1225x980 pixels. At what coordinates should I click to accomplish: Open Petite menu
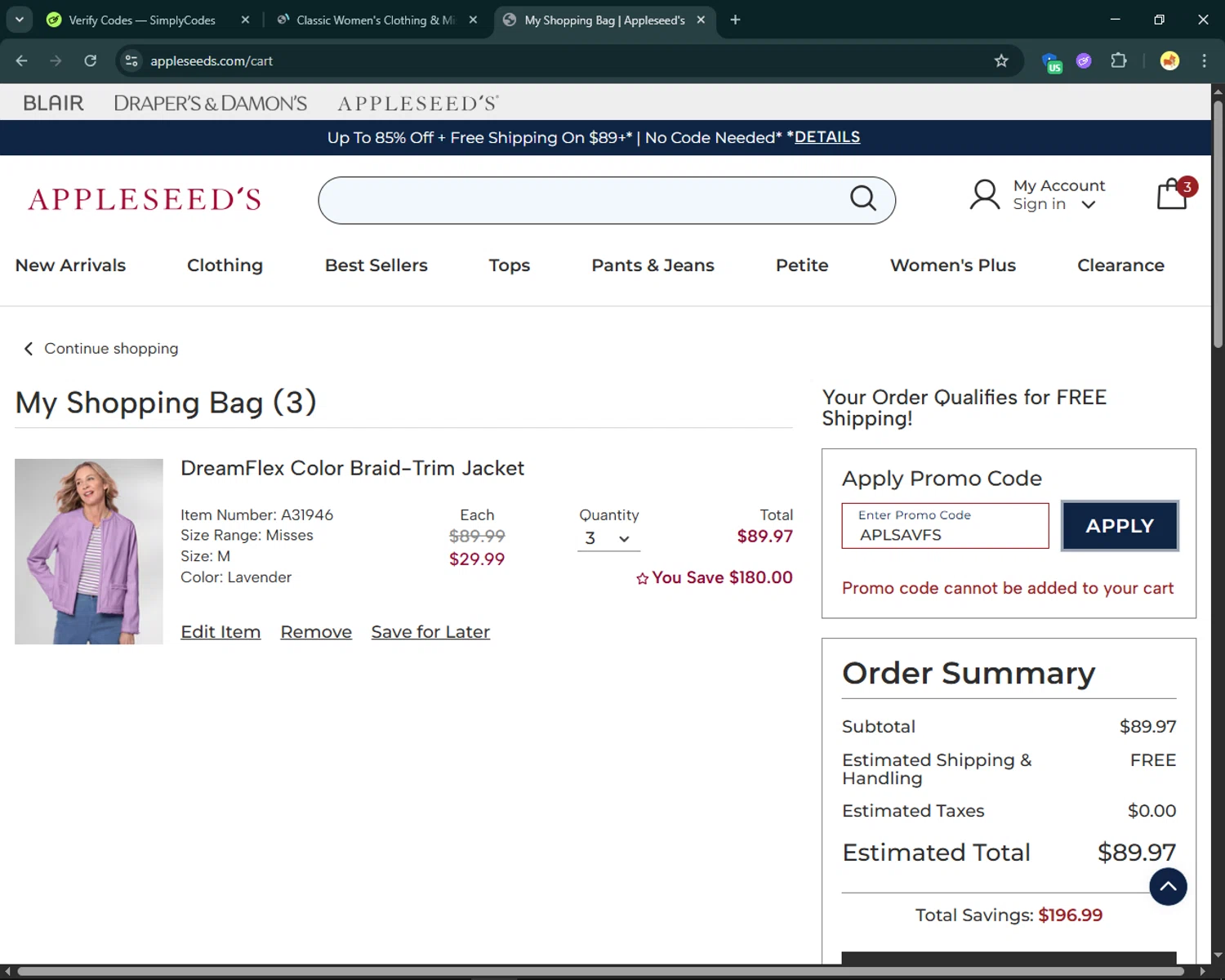[x=802, y=265]
